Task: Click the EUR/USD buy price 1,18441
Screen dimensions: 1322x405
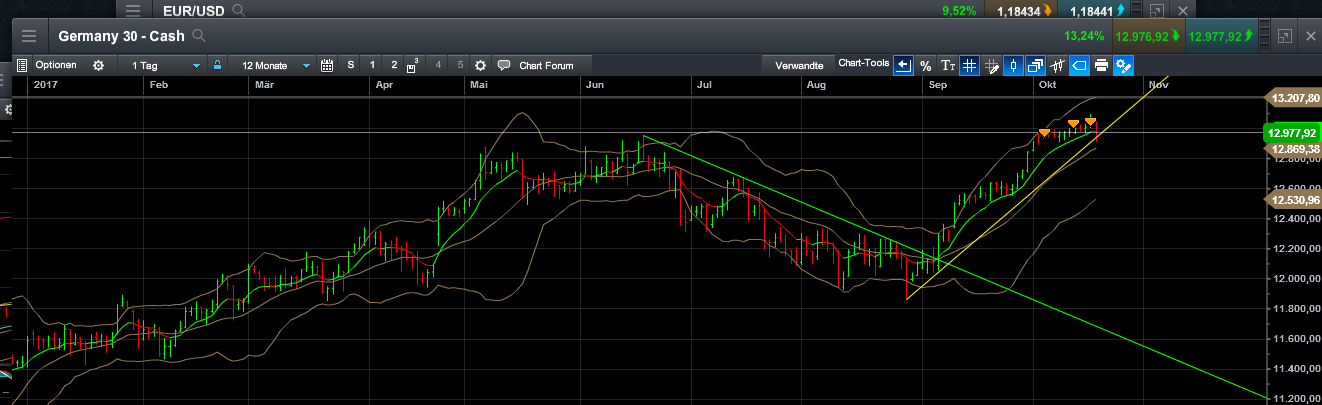Action: click(x=1094, y=10)
